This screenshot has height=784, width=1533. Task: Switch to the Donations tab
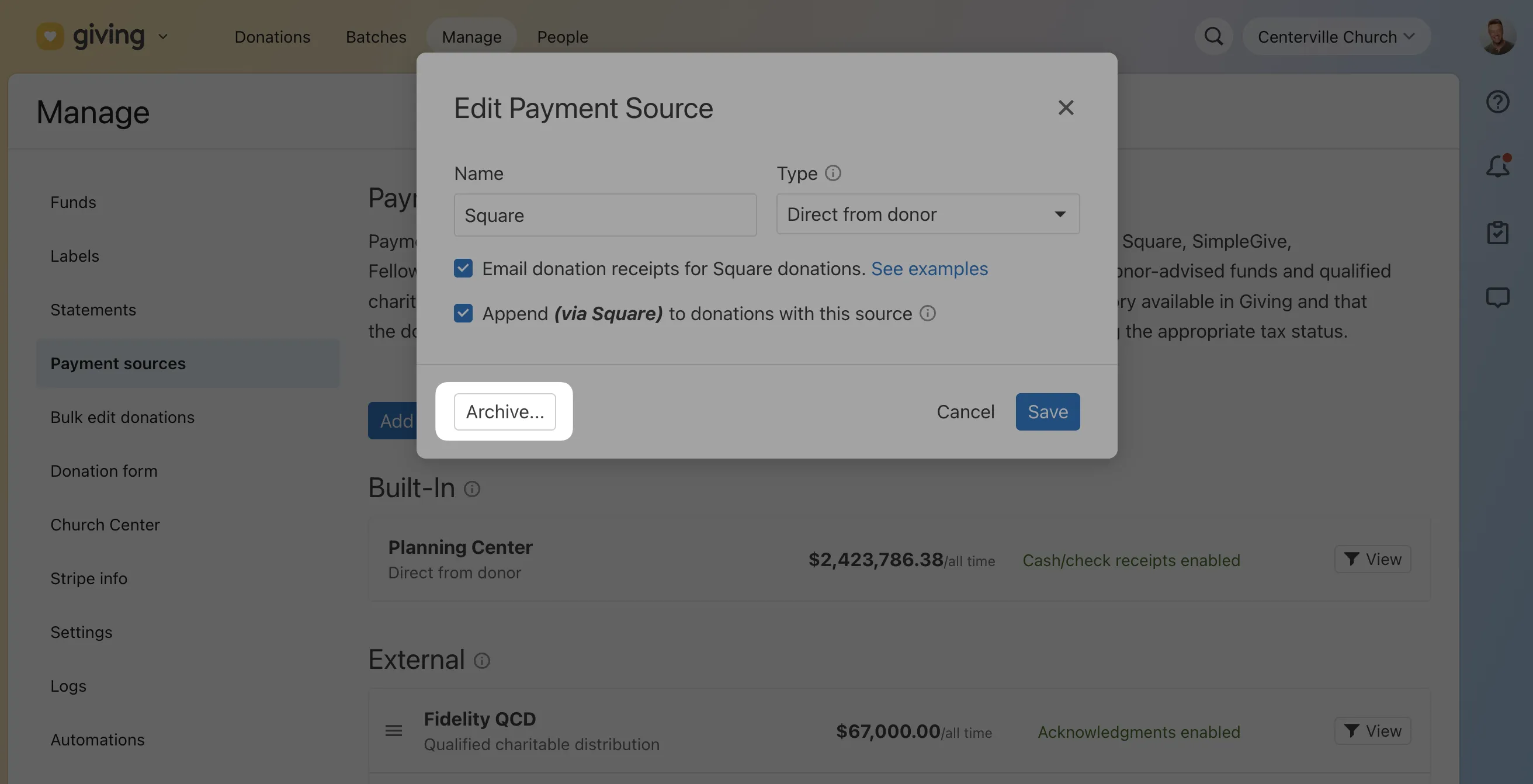(272, 36)
